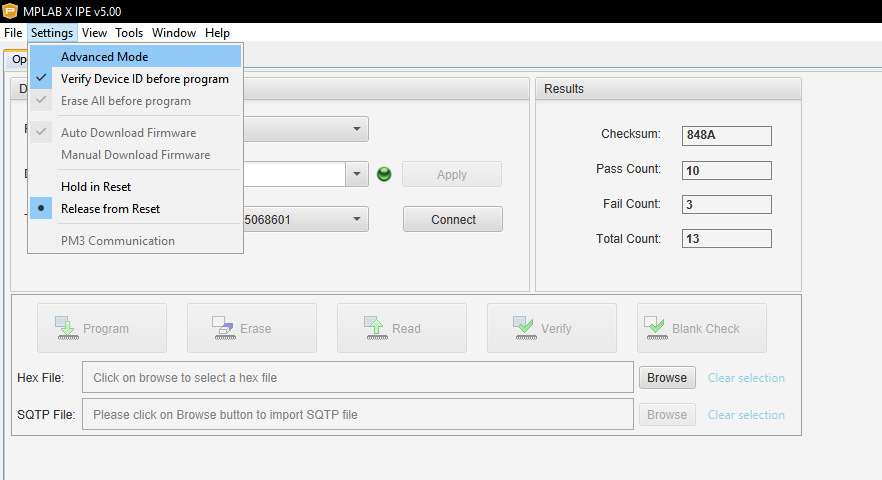Toggle Auto Download Firmware option
This screenshot has width=882, height=480.
tap(136, 133)
